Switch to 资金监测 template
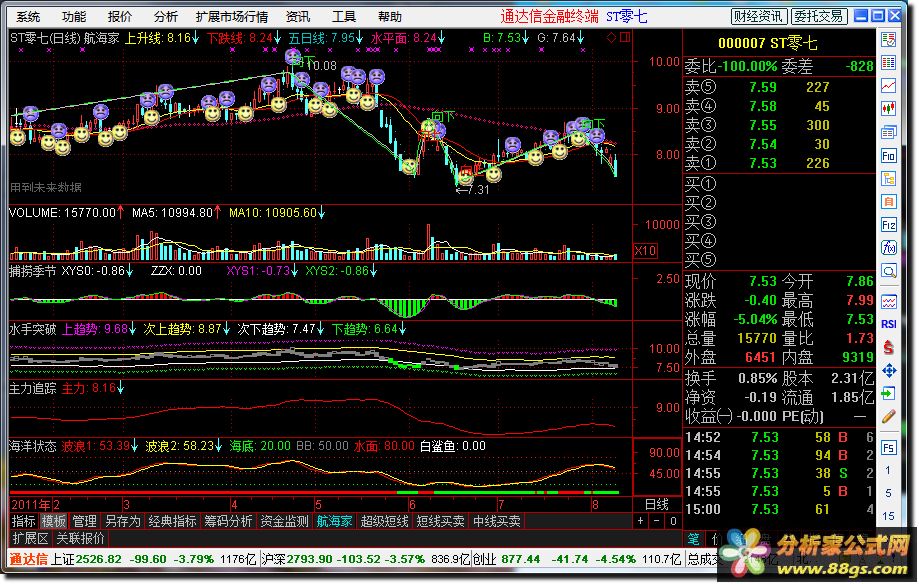The image size is (919, 584). [284, 521]
